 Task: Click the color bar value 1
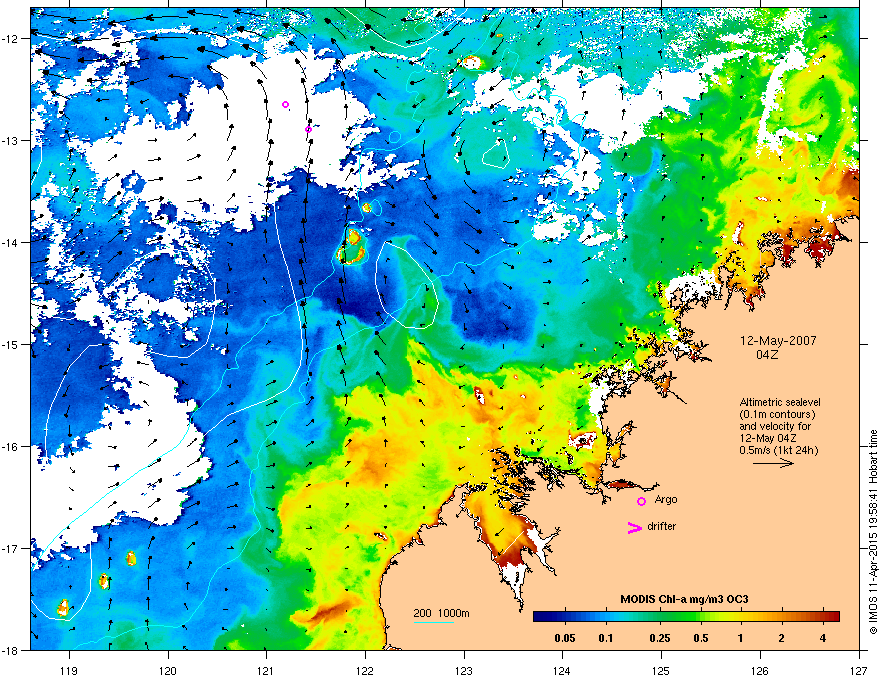pyautogui.click(x=740, y=638)
